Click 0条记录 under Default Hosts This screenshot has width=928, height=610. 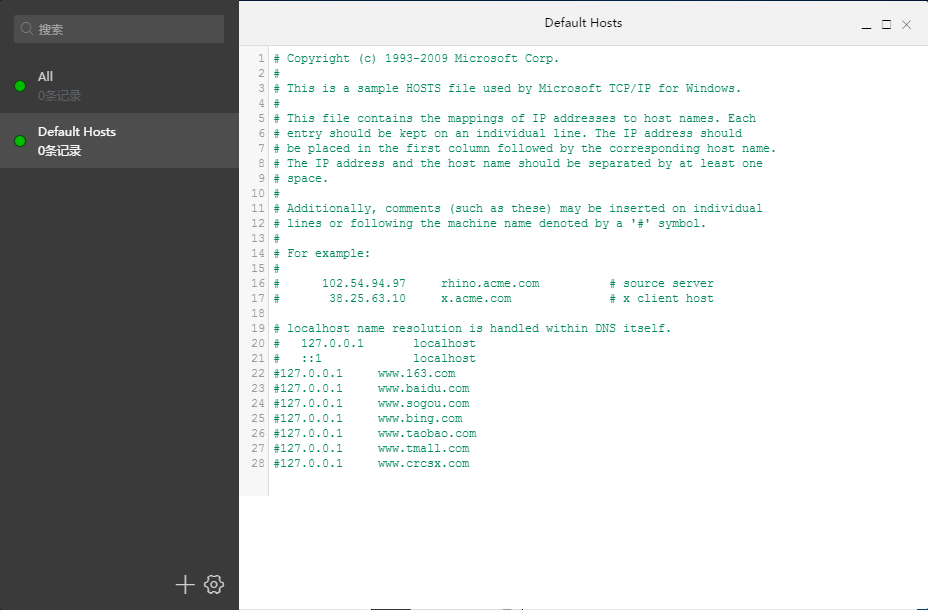point(59,151)
